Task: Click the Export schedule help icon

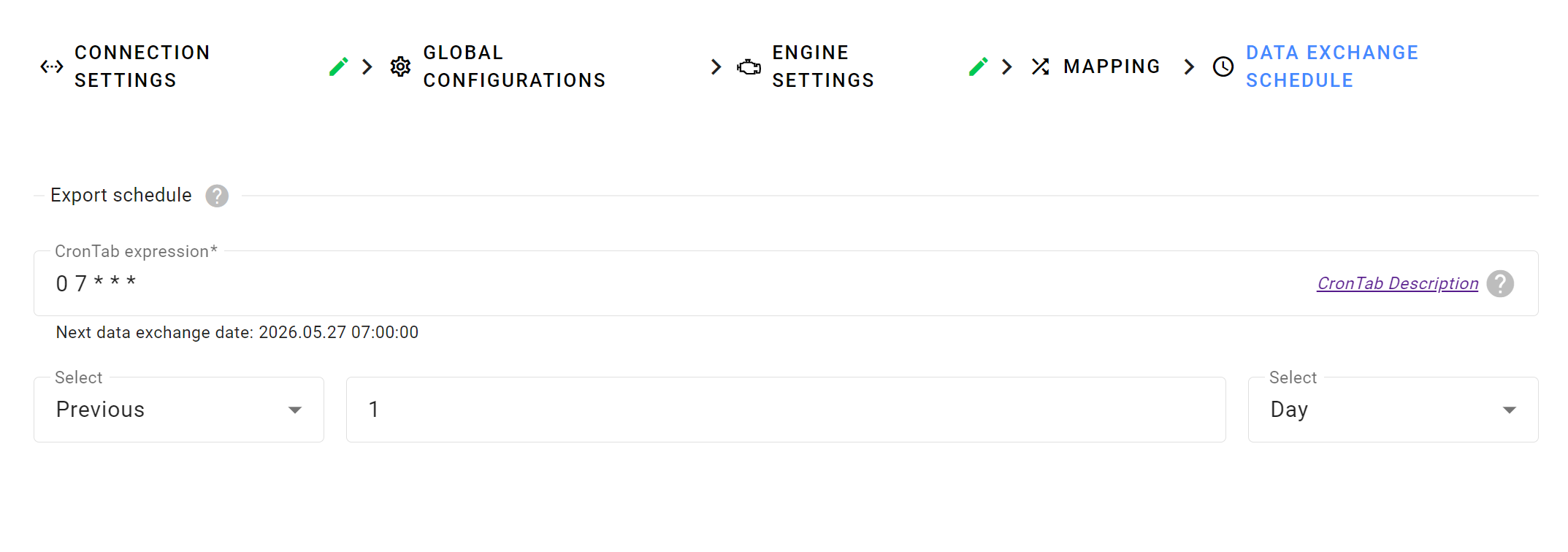Action: pos(217,196)
